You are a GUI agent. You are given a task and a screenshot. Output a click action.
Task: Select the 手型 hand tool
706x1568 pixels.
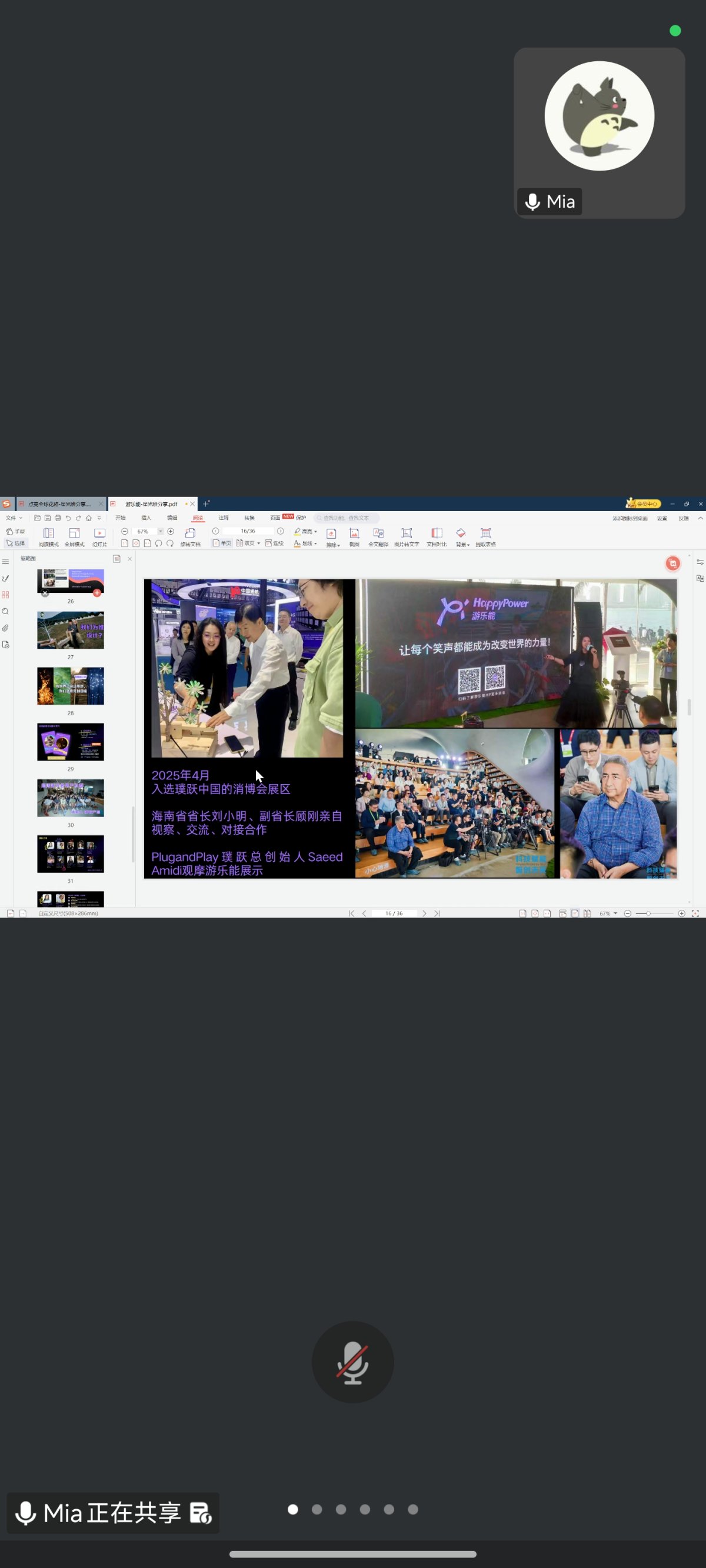click(16, 532)
